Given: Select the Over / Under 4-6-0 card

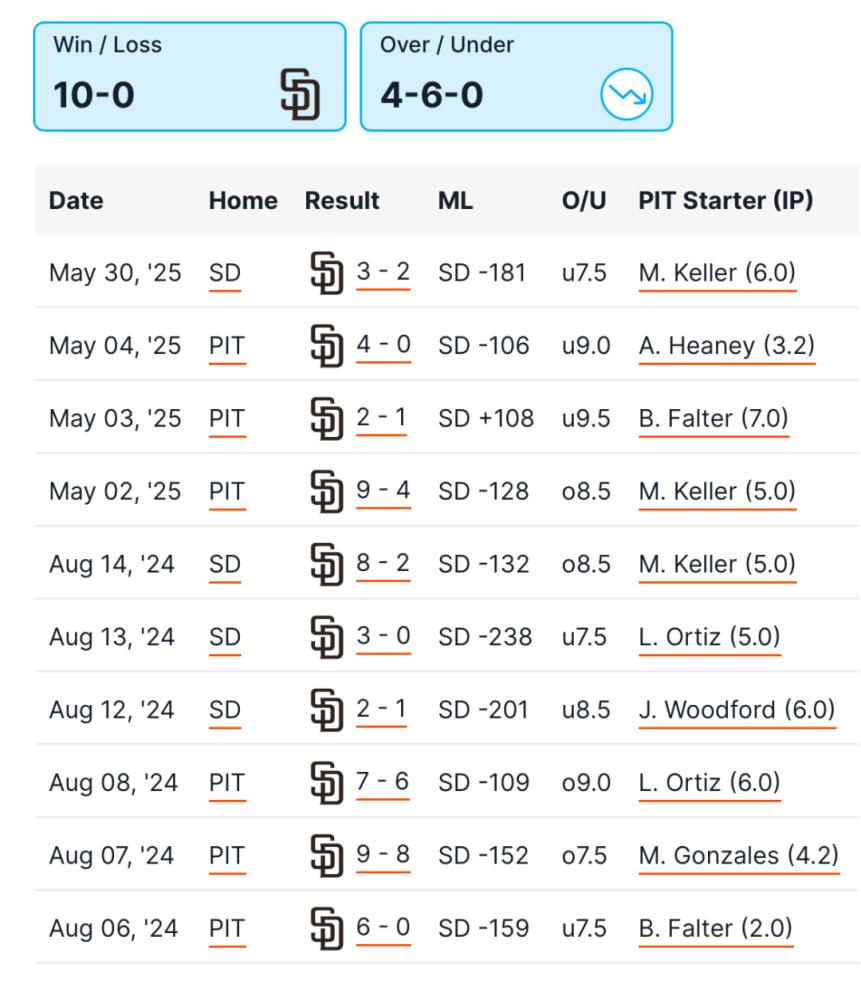Looking at the screenshot, I should click(x=517, y=77).
